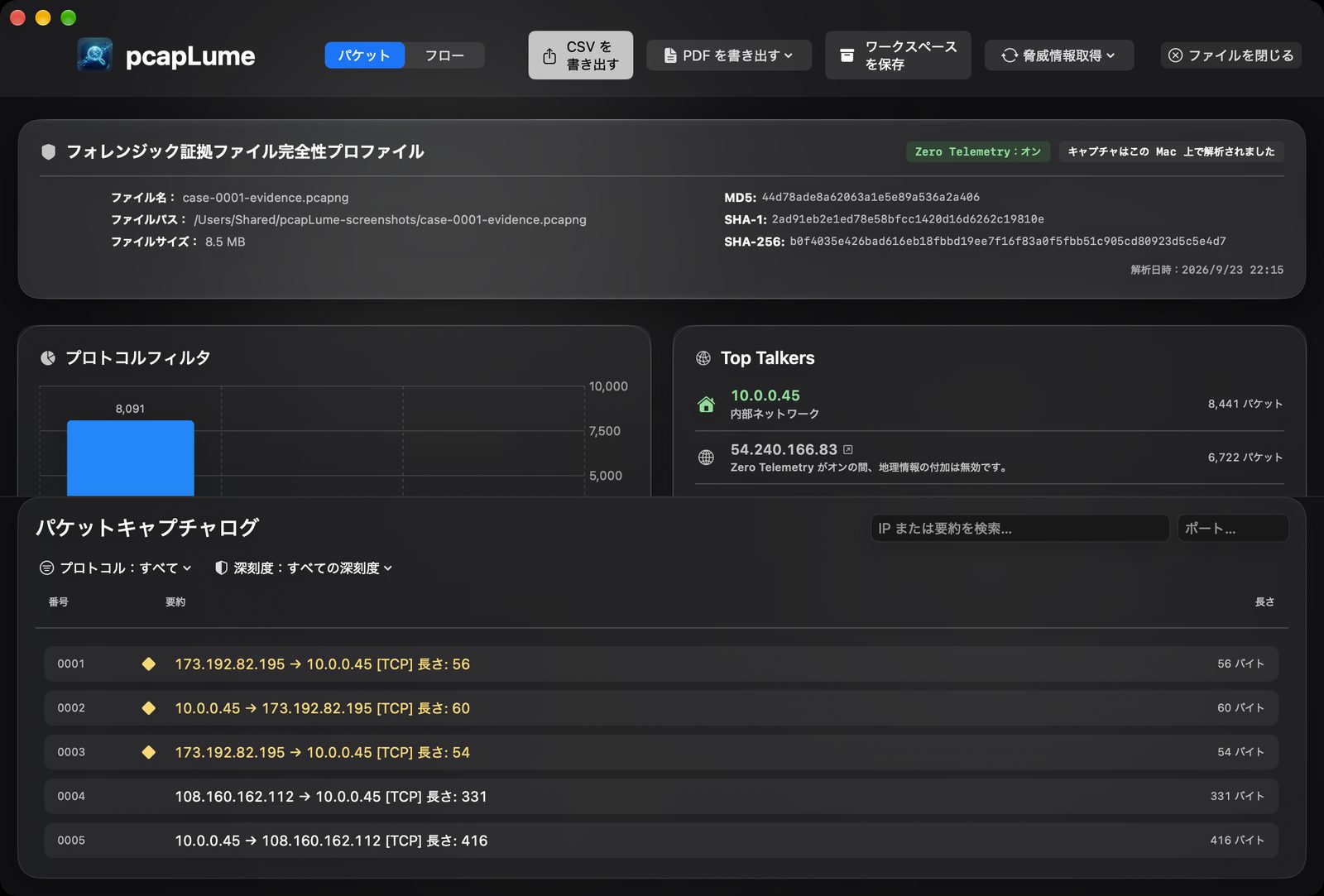Expand the プロトコル：すべて filter dropdown
The height and width of the screenshot is (896, 1324).
[x=116, y=568]
